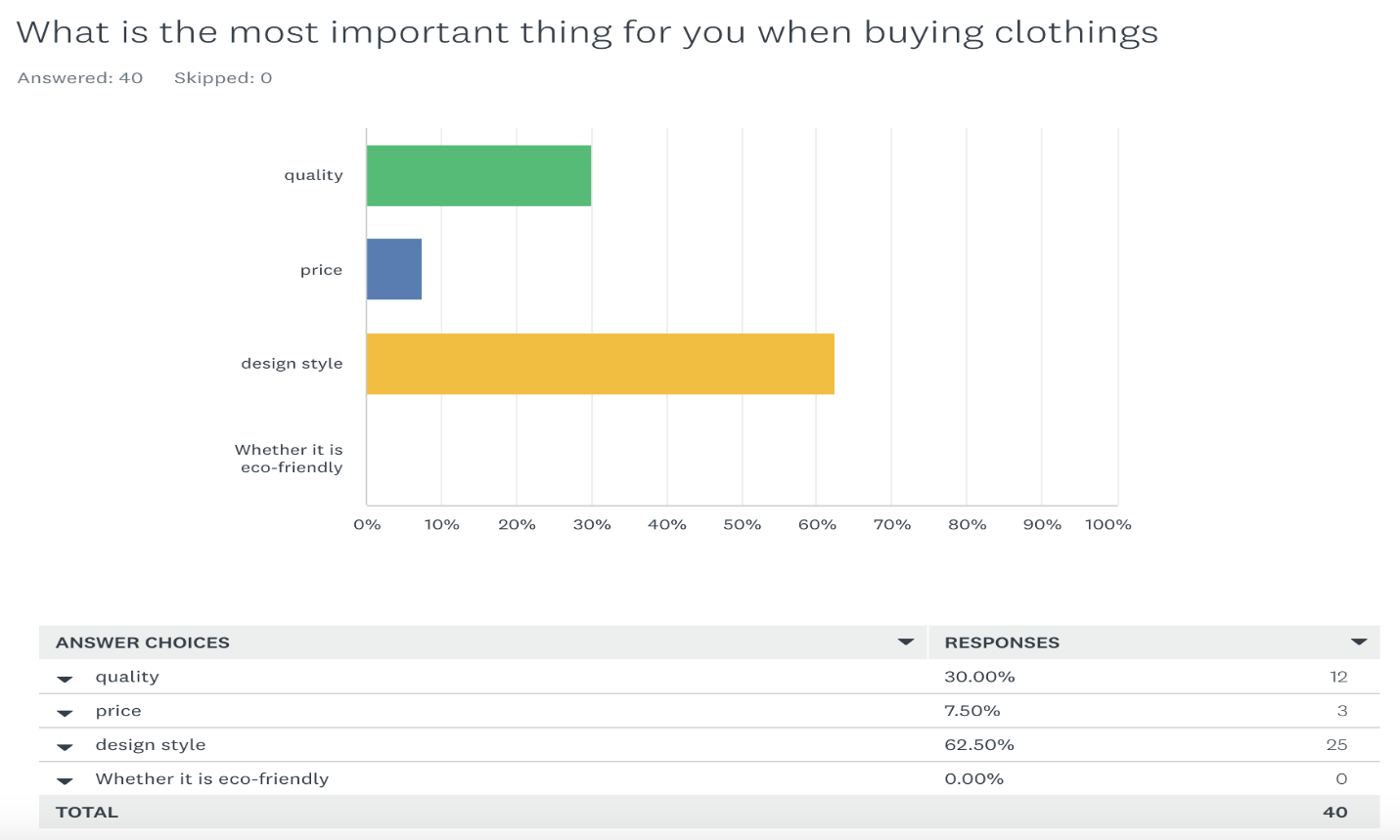Click the Skipped: 0 count text
The width and height of the screenshot is (1400, 840).
click(x=223, y=78)
